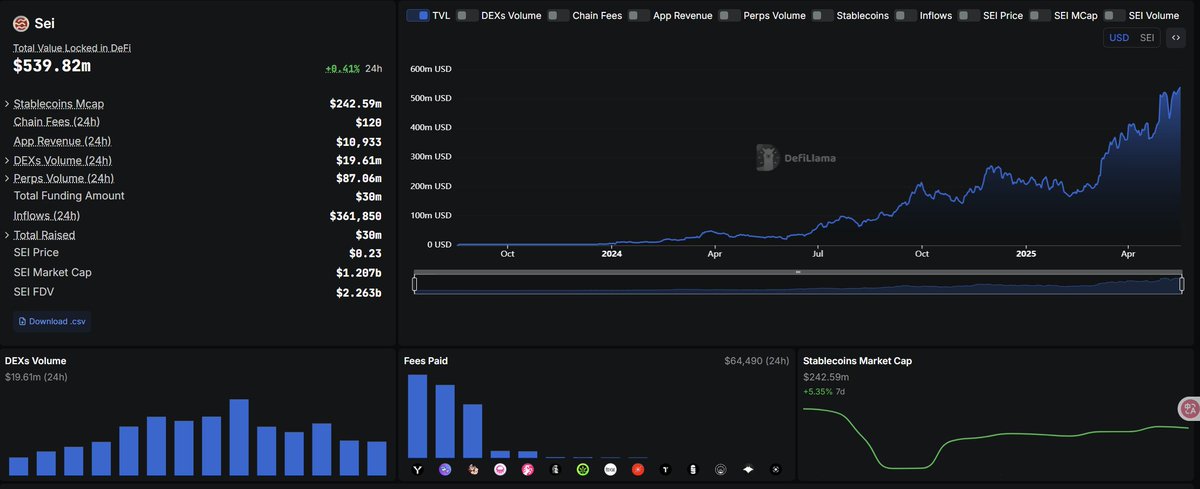Click the tallest bar in the Fees Paid chart
Viewport: 1200px width, 489px height.
[418, 416]
